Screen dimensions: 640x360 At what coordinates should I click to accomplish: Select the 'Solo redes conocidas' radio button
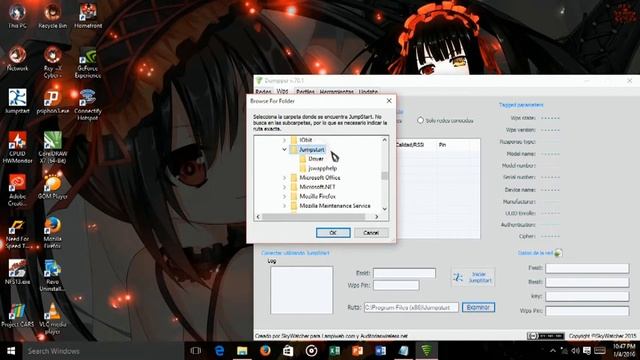click(420, 120)
